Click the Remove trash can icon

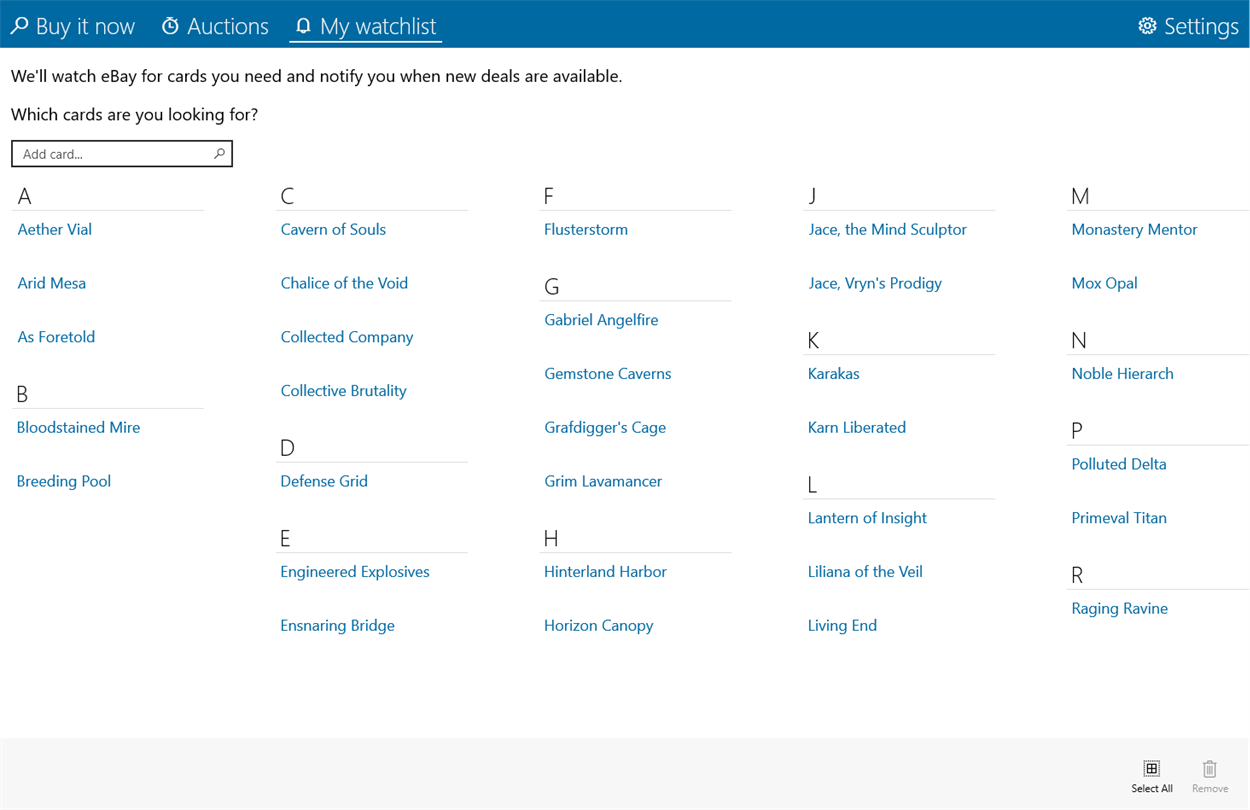tap(1209, 768)
